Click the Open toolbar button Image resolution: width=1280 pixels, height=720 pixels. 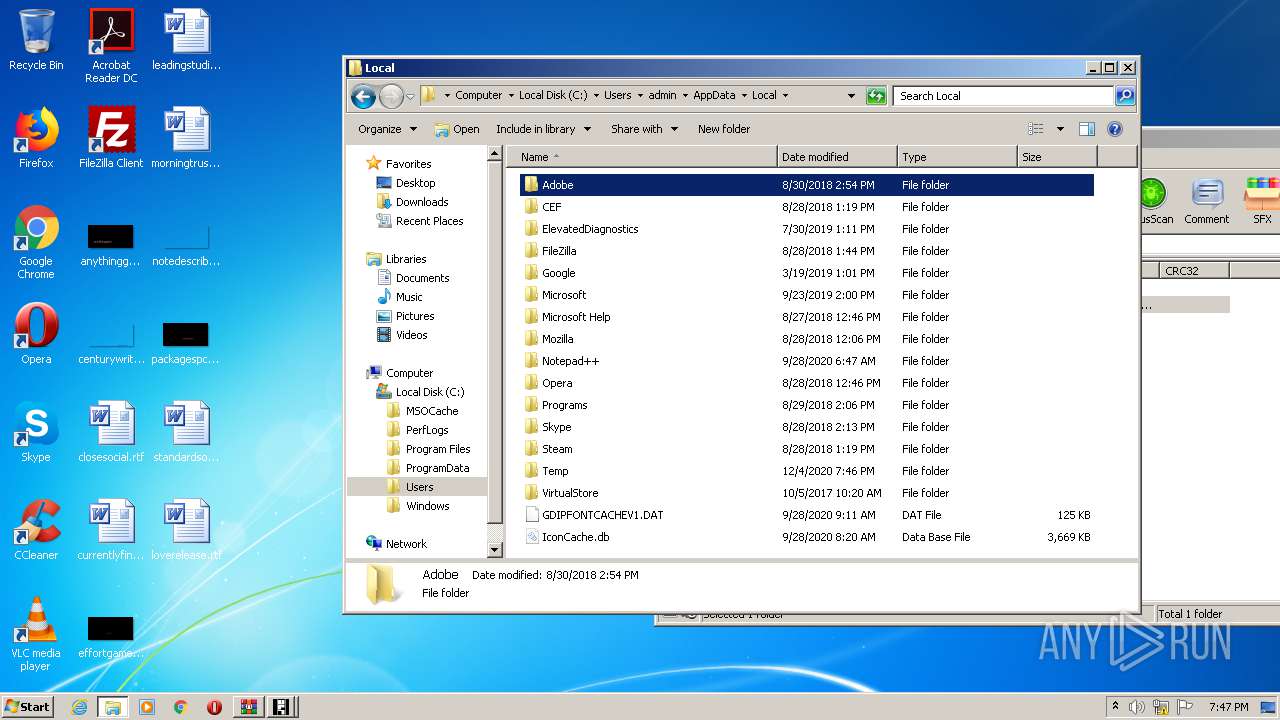tap(457, 129)
